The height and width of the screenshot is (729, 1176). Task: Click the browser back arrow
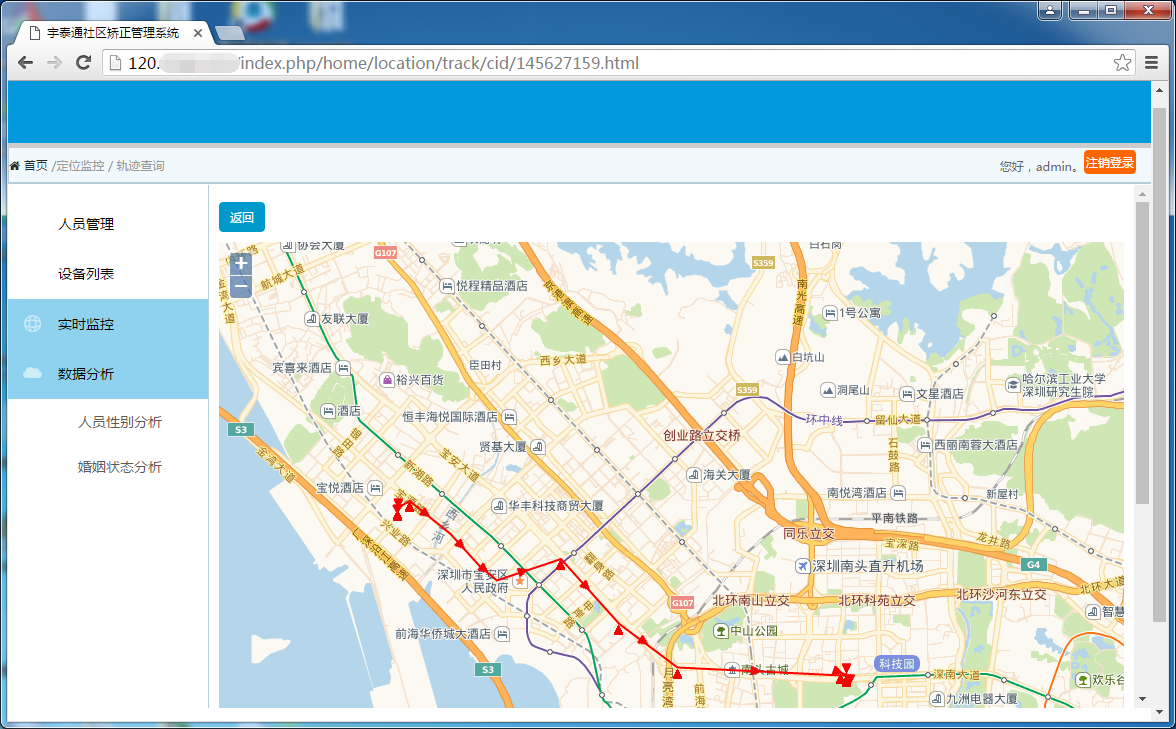(26, 63)
